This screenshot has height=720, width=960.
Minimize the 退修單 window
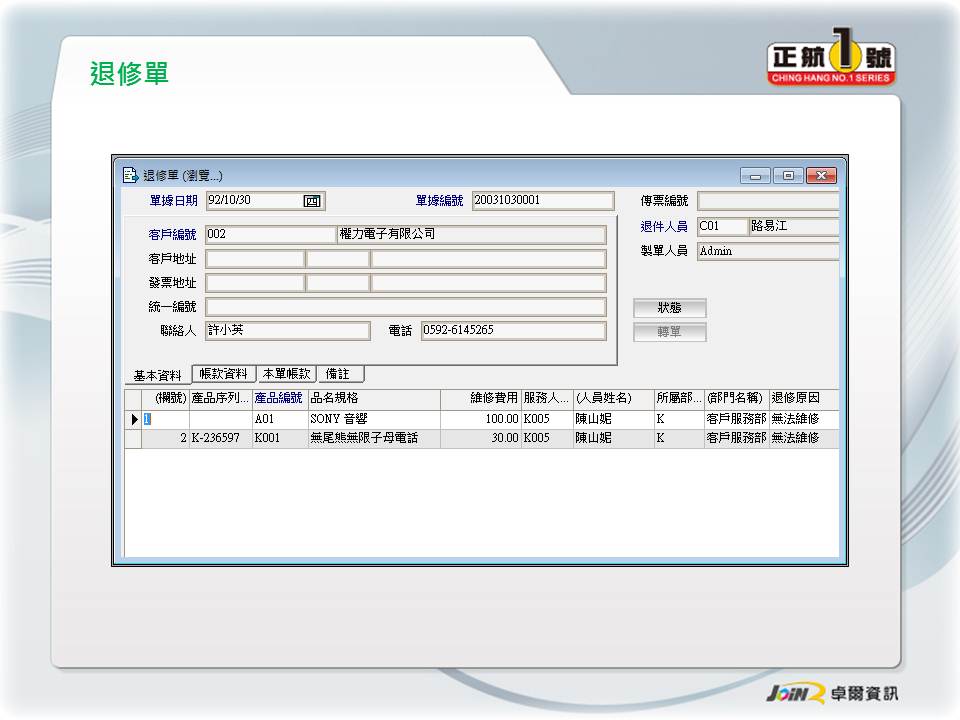pyautogui.click(x=754, y=176)
